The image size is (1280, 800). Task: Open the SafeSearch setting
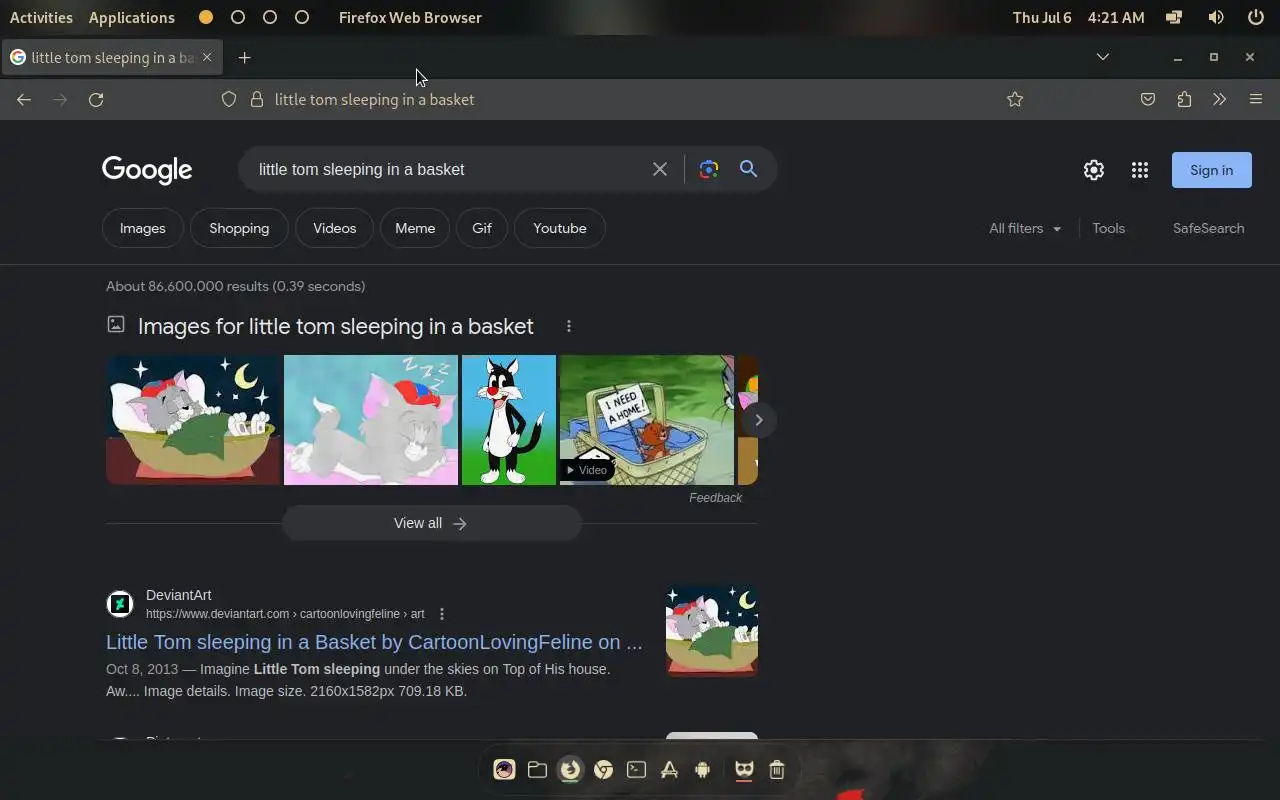point(1209,228)
